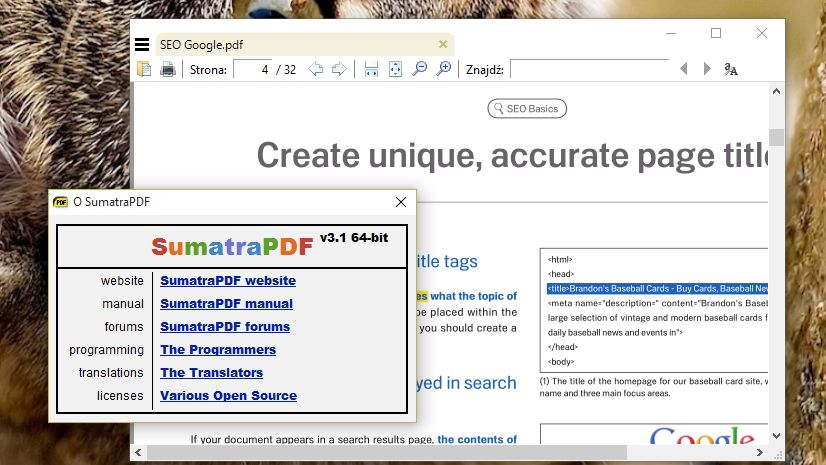This screenshot has height=465, width=826.
Task: Close the SumatraPDF main window
Action: pyautogui.click(x=762, y=33)
